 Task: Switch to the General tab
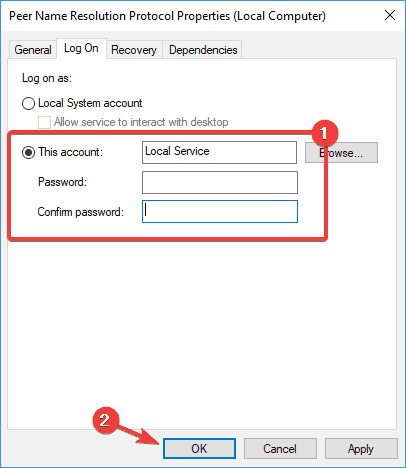(x=33, y=50)
